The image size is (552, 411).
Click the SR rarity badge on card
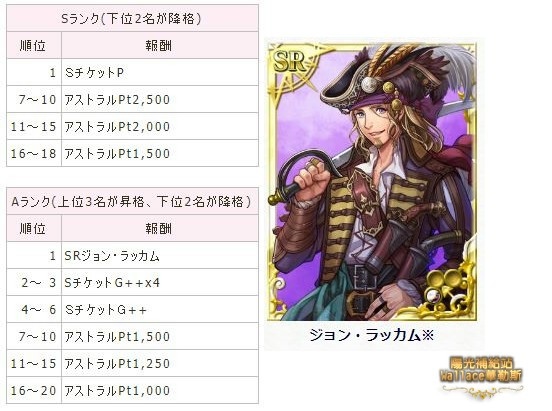click(x=289, y=62)
